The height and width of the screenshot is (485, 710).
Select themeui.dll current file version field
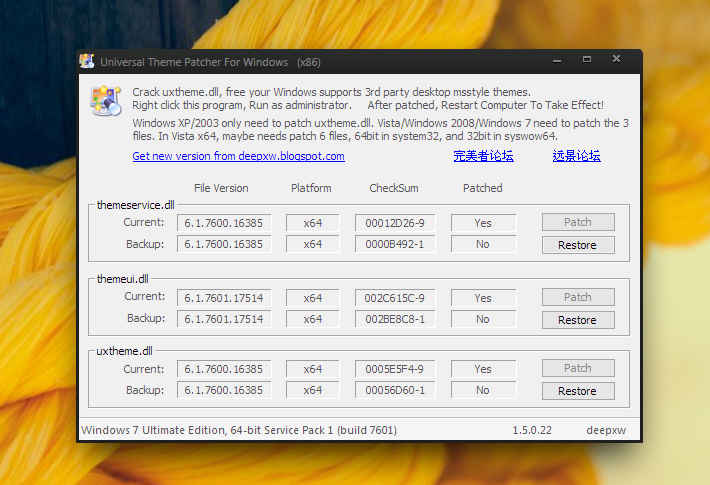click(224, 298)
